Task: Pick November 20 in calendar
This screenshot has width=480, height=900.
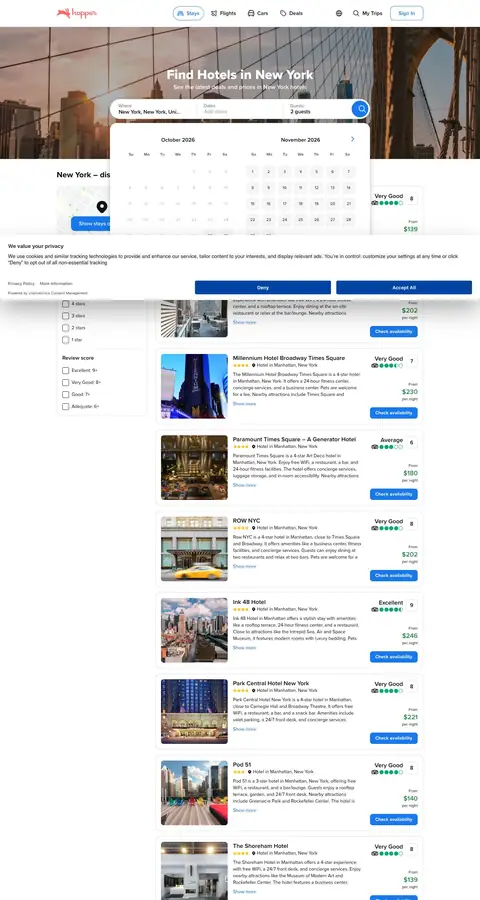Action: pos(332,204)
